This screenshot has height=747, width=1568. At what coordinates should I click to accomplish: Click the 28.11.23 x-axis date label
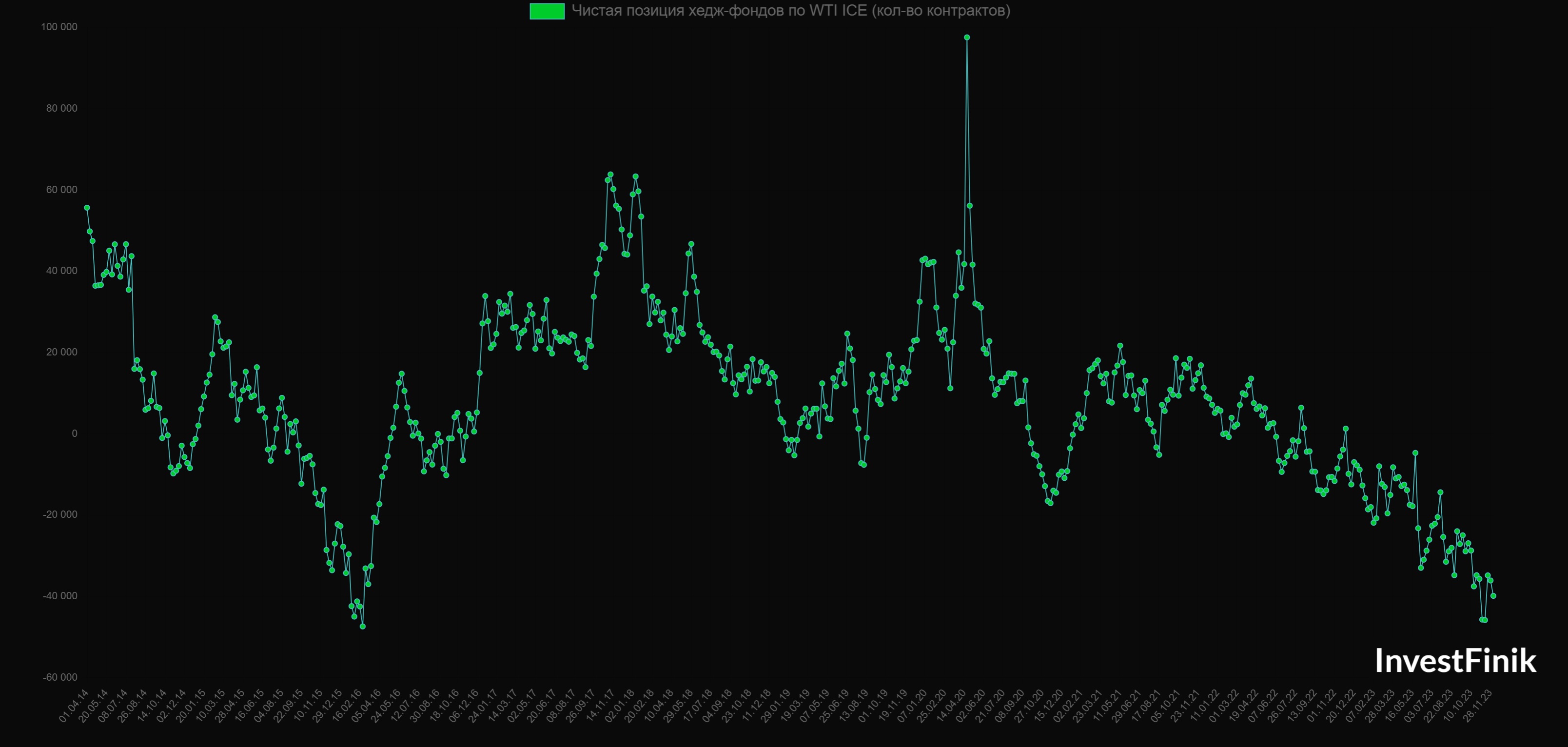pyautogui.click(x=1478, y=706)
